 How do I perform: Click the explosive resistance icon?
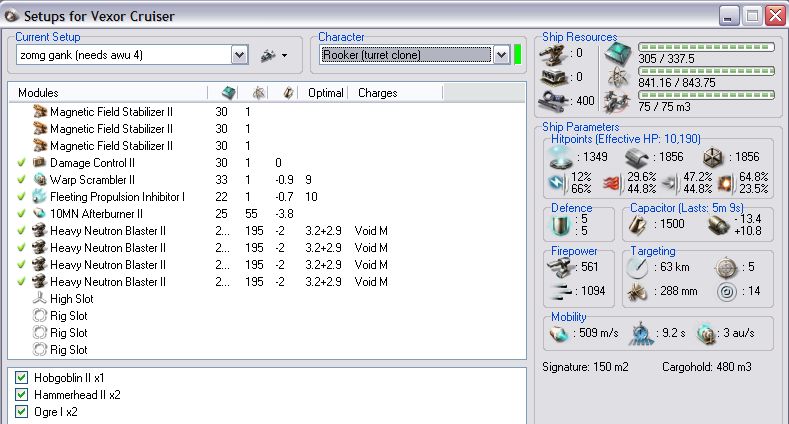point(725,183)
